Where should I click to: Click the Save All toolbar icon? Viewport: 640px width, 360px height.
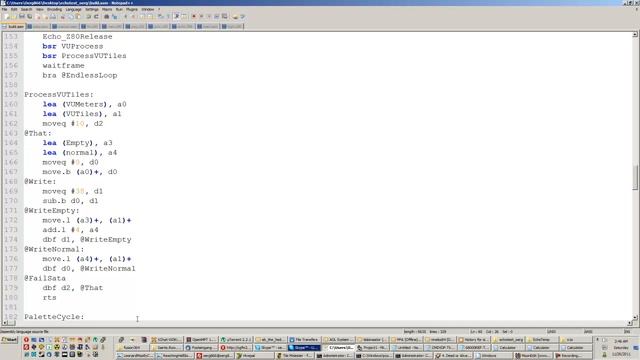click(x=29, y=16)
